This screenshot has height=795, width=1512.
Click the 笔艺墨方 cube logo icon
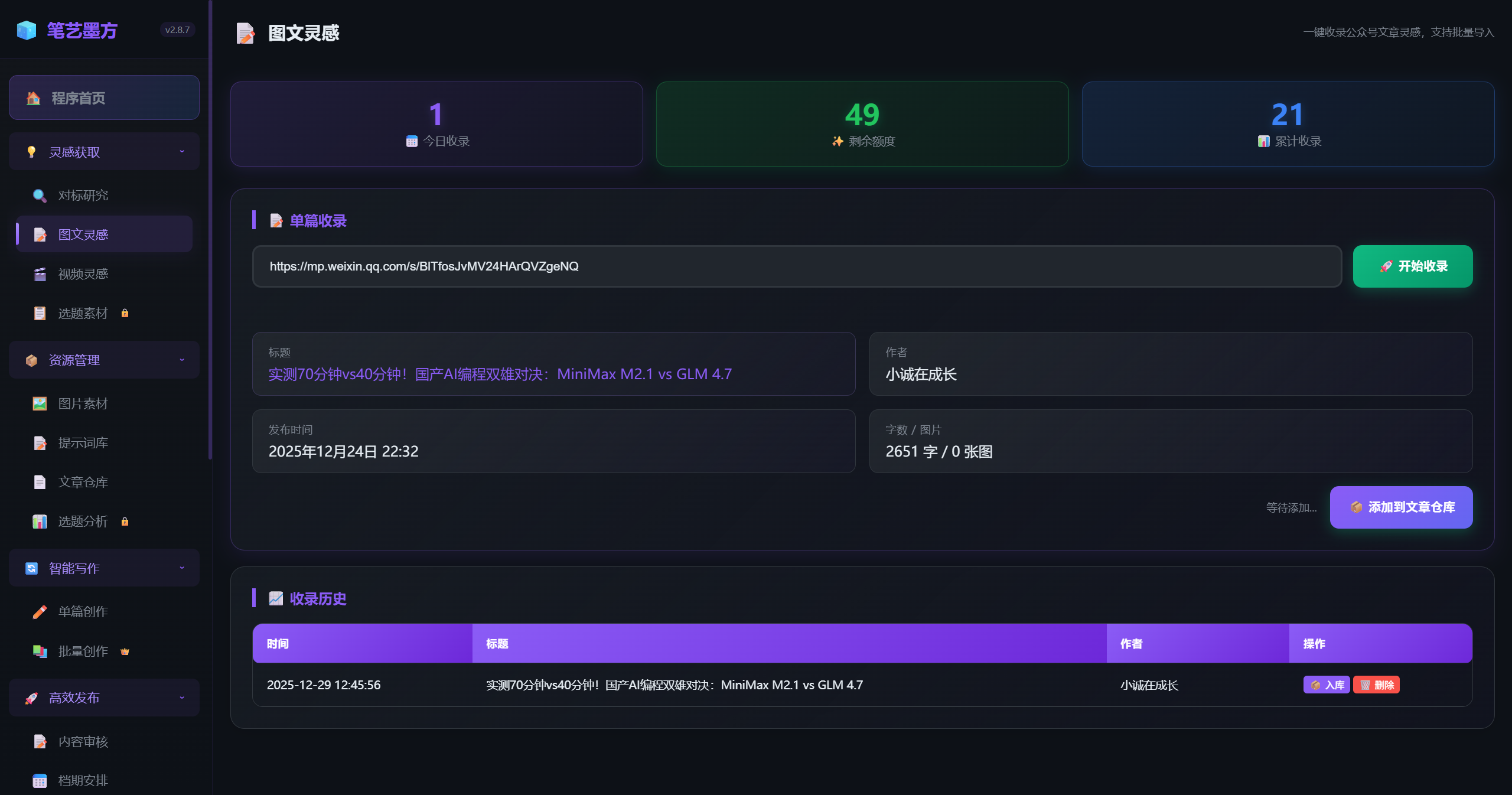coord(27,30)
